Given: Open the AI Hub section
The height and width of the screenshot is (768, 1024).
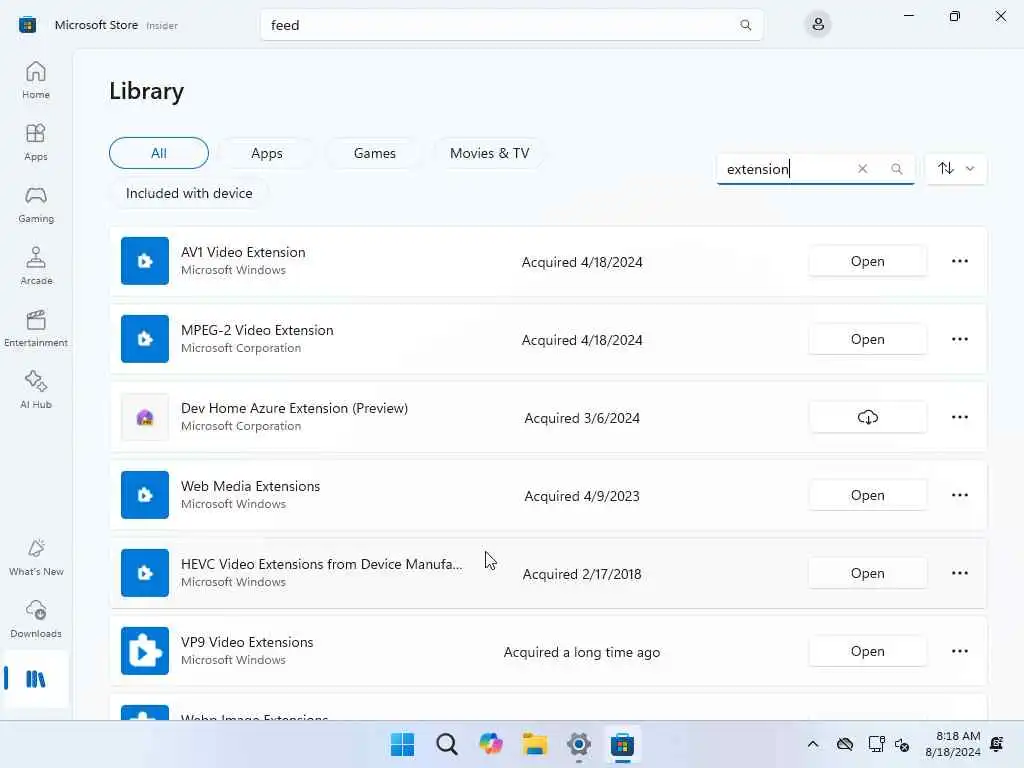Looking at the screenshot, I should click(36, 391).
